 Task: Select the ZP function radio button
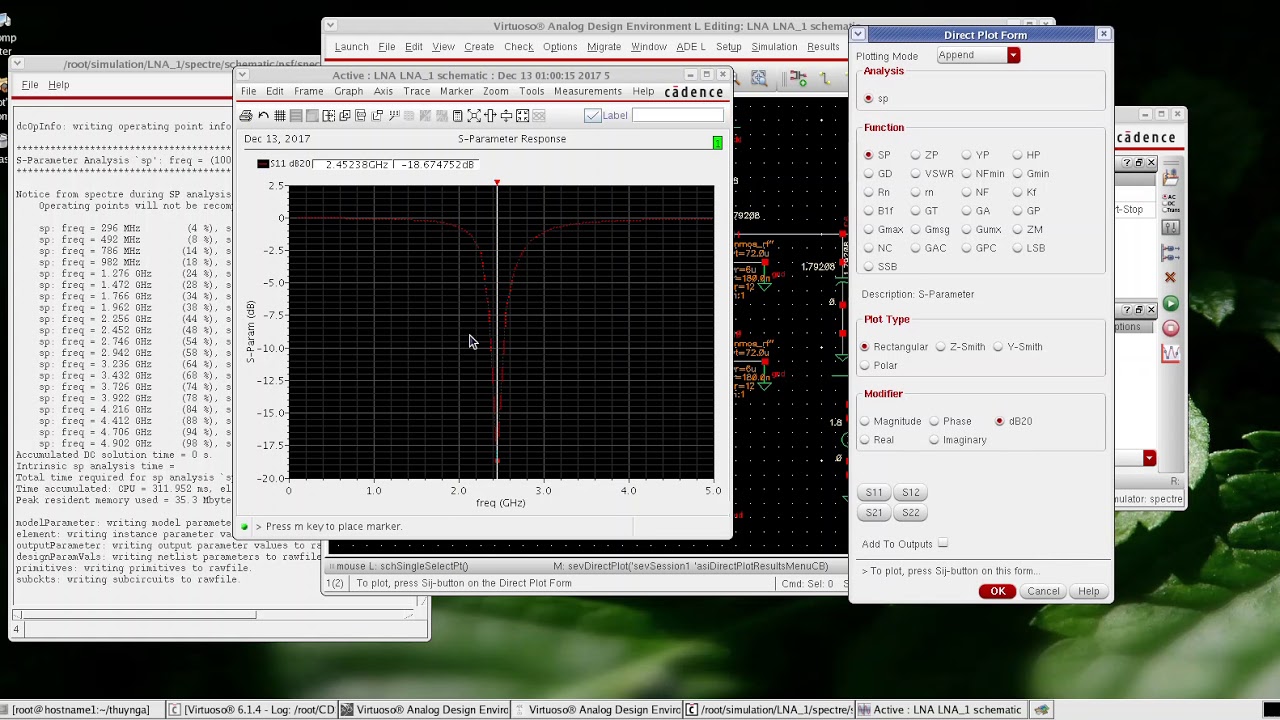point(915,155)
